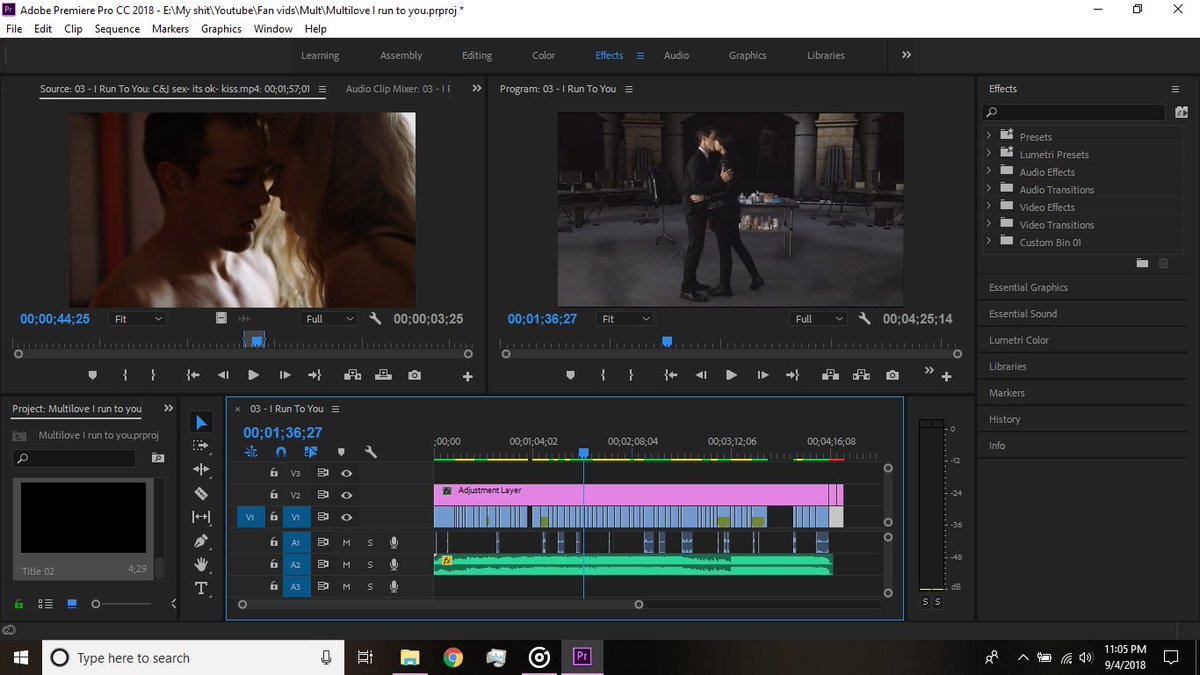Enable voice-over record on A1 track
Viewport: 1200px width, 675px height.
(394, 542)
